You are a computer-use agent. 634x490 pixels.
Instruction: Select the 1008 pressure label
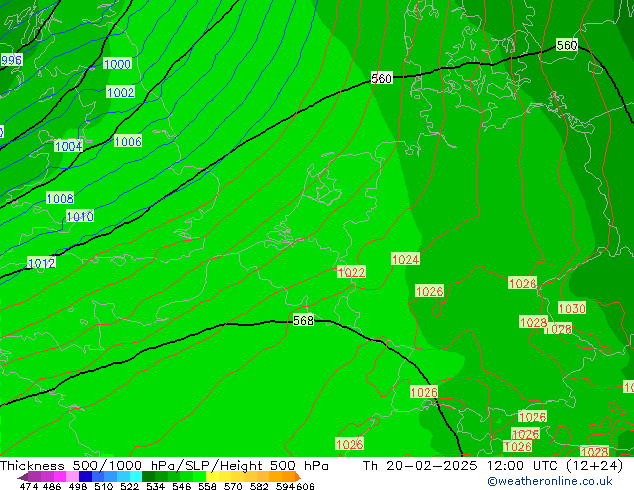(60, 198)
